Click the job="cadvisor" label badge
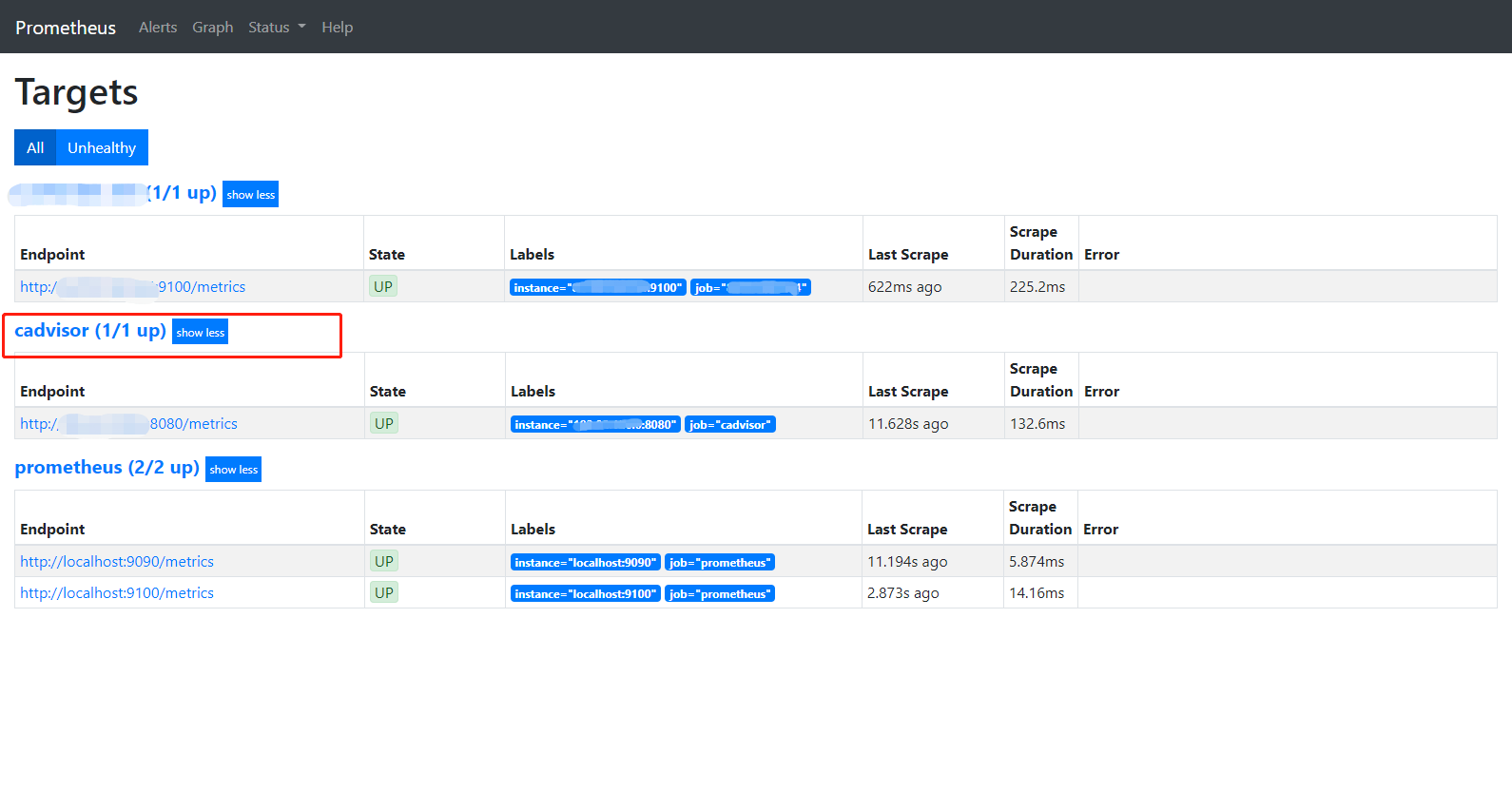Screen dimensions: 1512x792 (x=730, y=424)
